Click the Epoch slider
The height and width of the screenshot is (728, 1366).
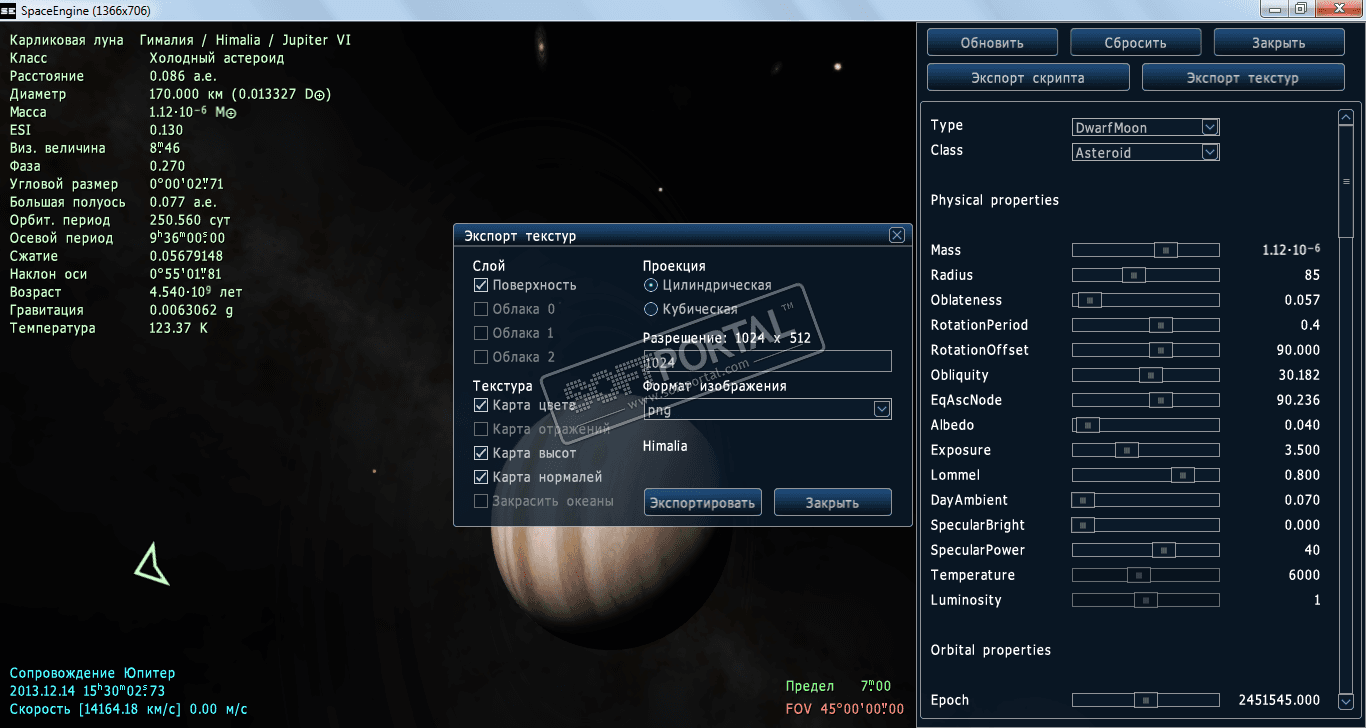click(1146, 700)
